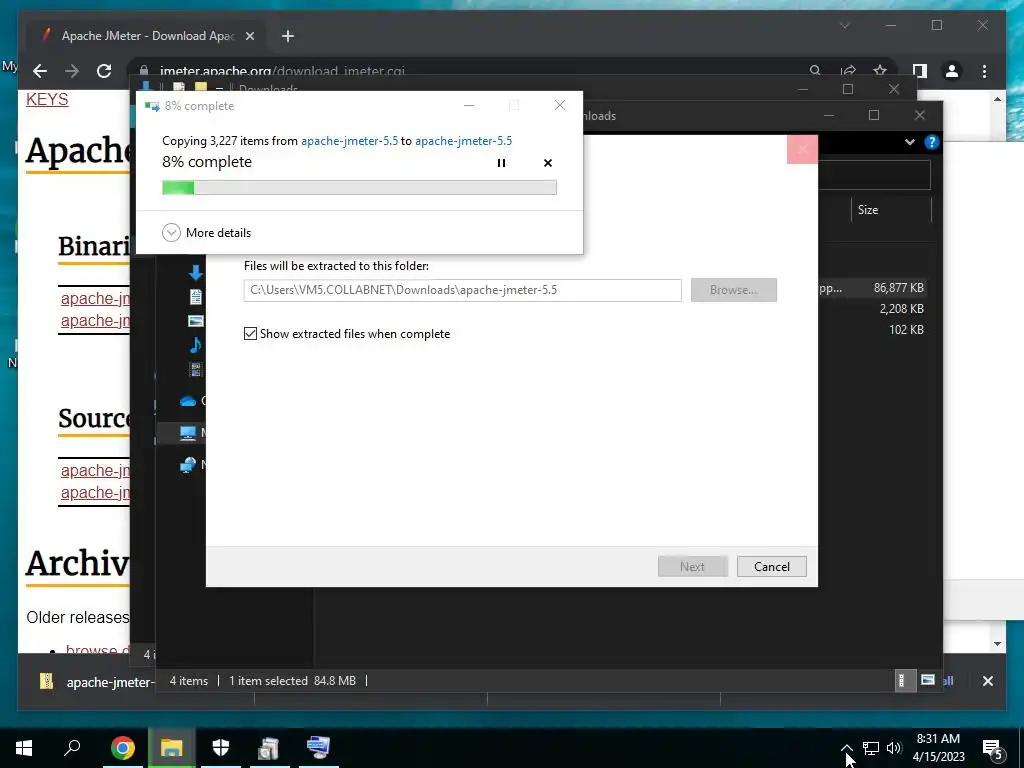Viewport: 1024px width, 768px height.
Task: Click first apache-jmeter link under Source
Action: [x=95, y=470]
